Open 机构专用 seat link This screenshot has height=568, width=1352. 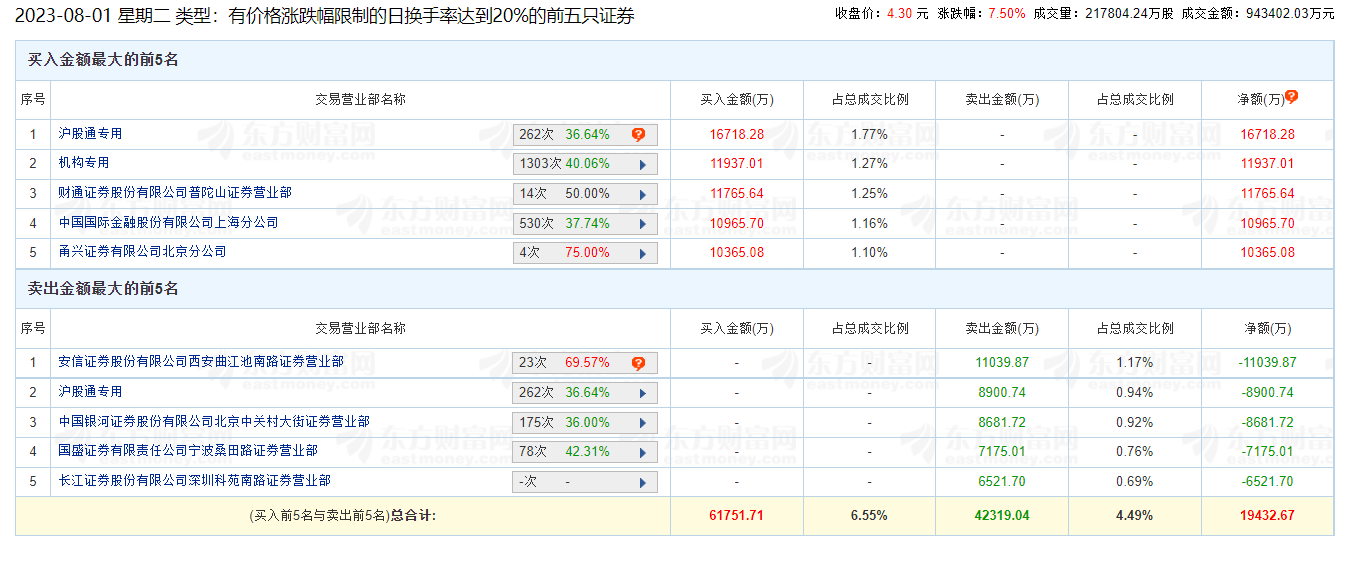[83, 163]
